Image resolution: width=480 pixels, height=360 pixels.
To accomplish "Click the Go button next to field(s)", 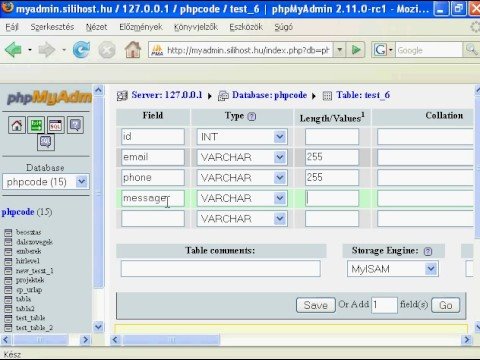I will [446, 305].
